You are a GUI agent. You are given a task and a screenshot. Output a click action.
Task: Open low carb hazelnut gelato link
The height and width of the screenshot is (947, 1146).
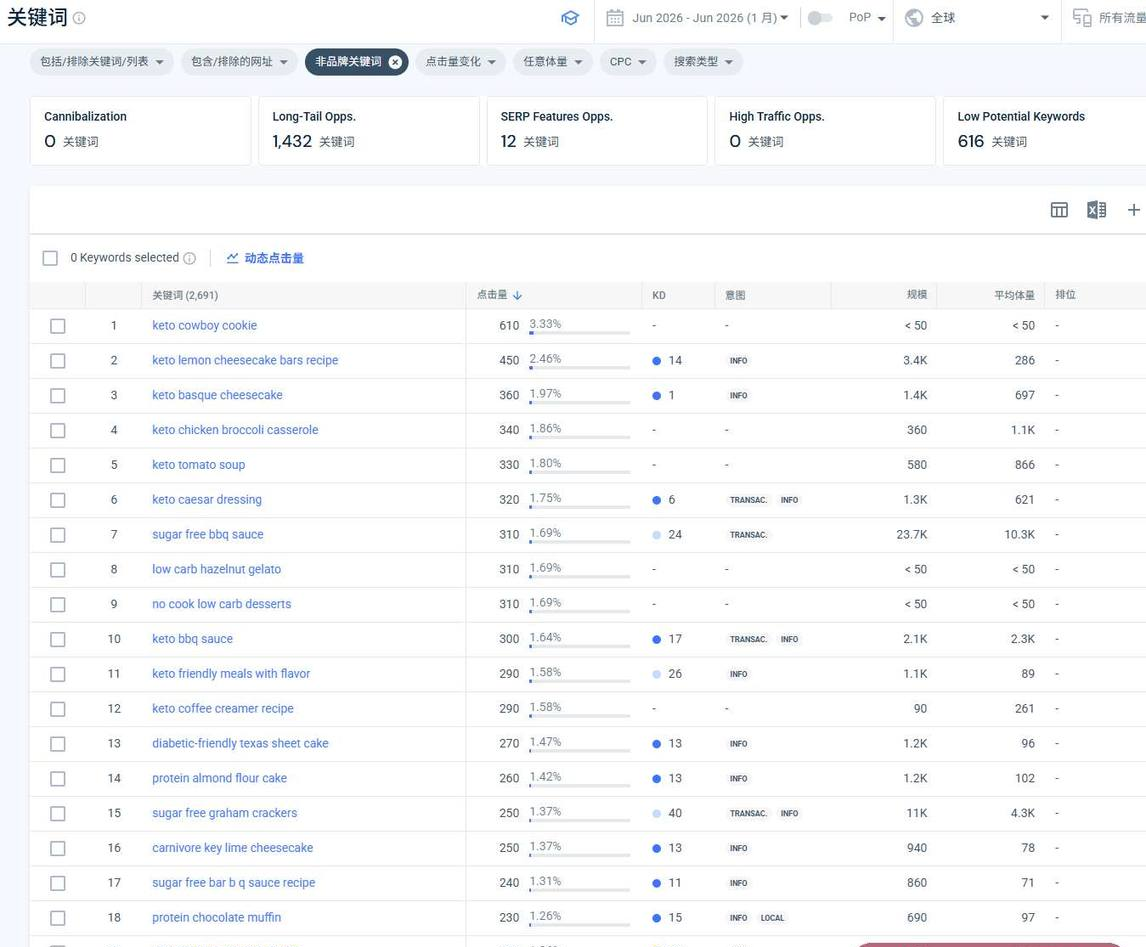pos(216,569)
